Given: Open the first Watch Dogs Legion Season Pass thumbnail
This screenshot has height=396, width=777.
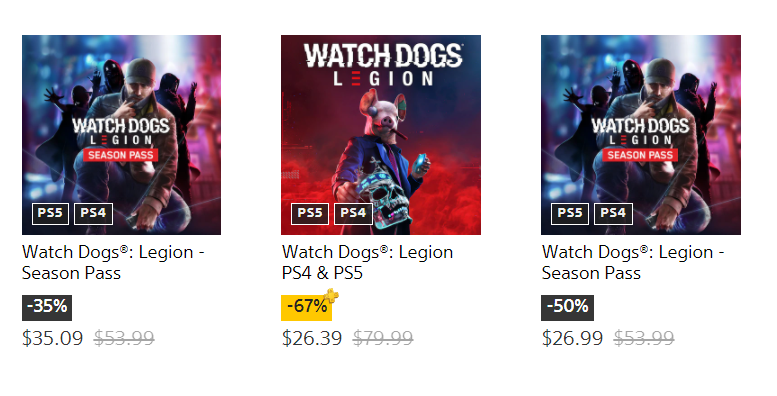Looking at the screenshot, I should pyautogui.click(x=121, y=135).
